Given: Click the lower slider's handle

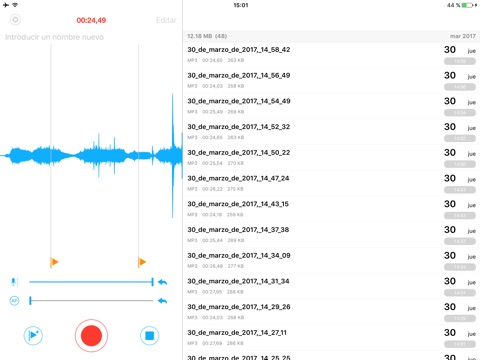Looking at the screenshot, I should 30,301.
